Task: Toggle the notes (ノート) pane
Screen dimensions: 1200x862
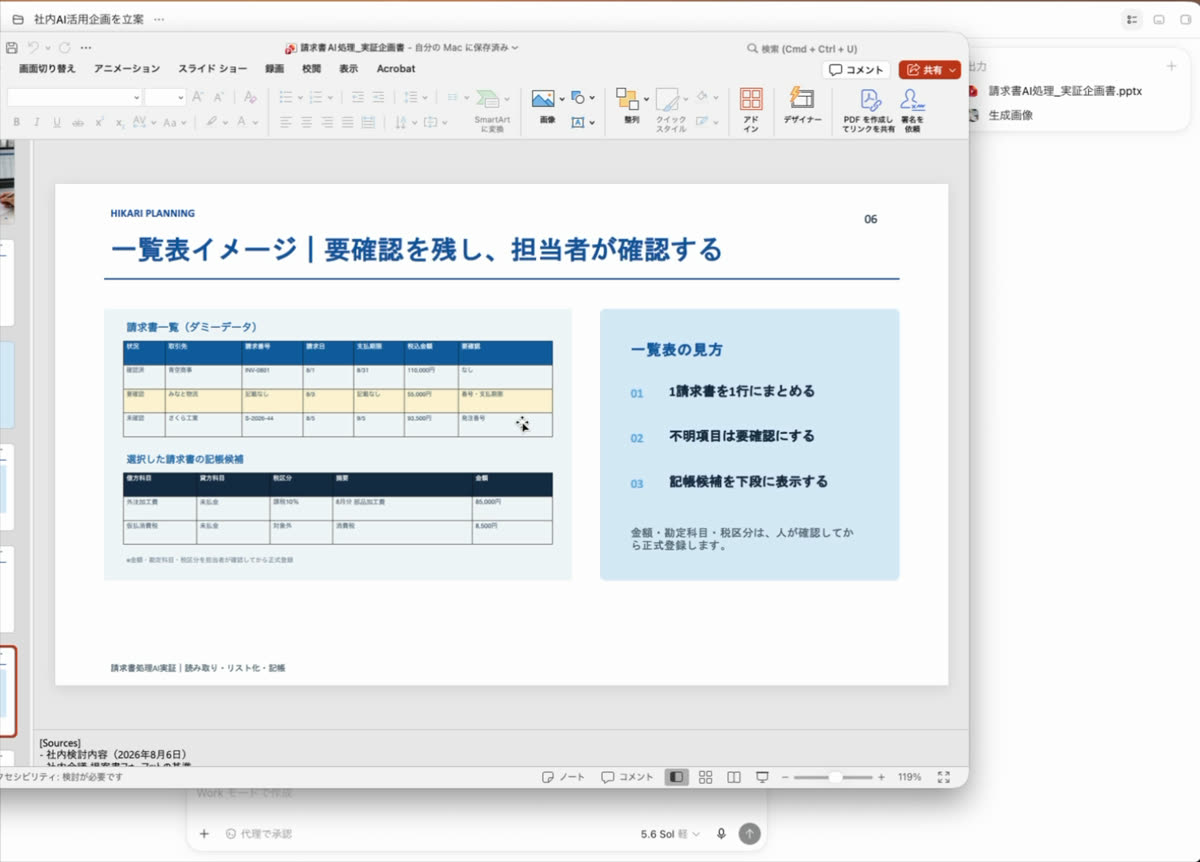Action: pos(563,777)
